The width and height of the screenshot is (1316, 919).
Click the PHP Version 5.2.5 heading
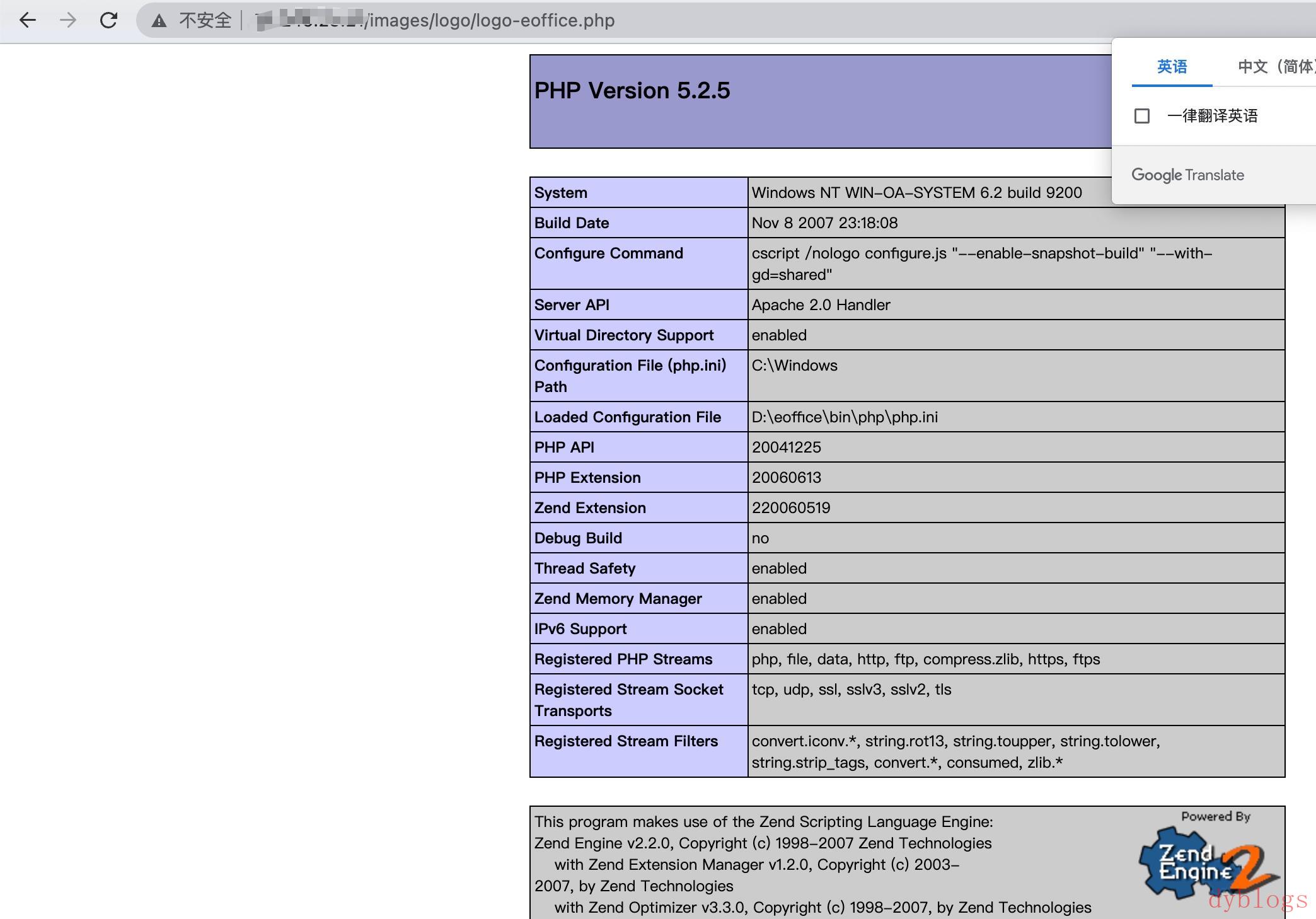(632, 90)
